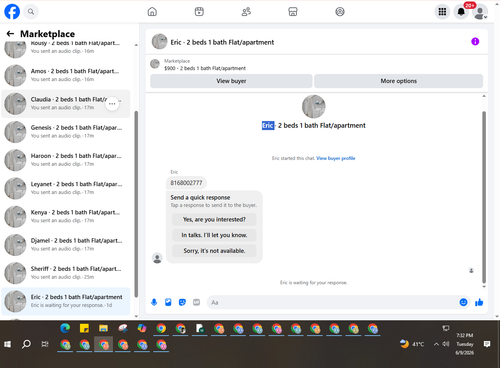Open the Leyanet conversation
The width and height of the screenshot is (500, 368).
pos(66,188)
